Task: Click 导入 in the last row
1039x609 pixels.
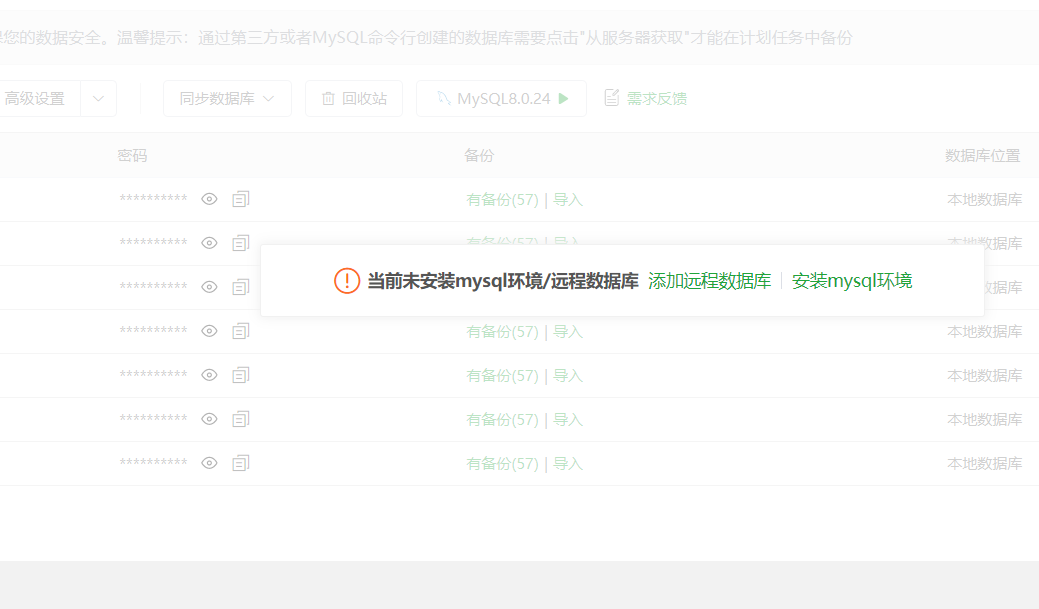Action: point(568,464)
